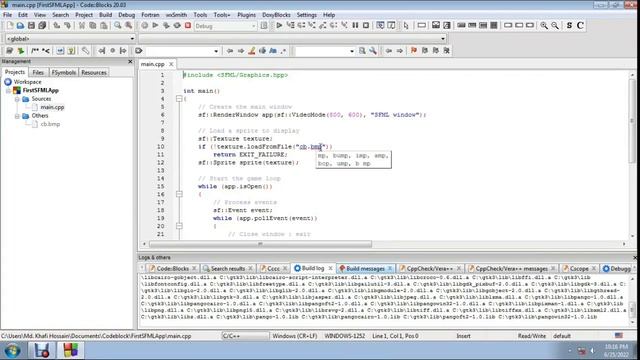Click the bold C toolbar icon
The width and height of the screenshot is (640, 360).
[580, 26]
